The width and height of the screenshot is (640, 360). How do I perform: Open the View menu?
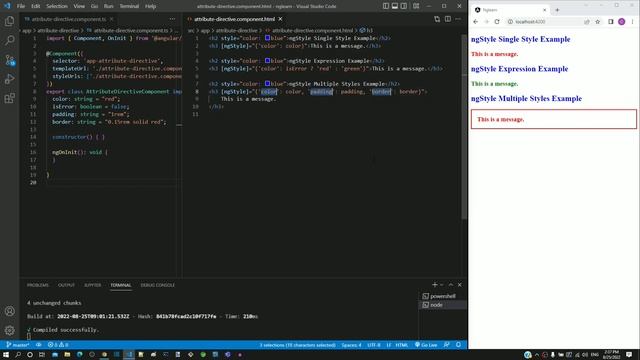79,6
